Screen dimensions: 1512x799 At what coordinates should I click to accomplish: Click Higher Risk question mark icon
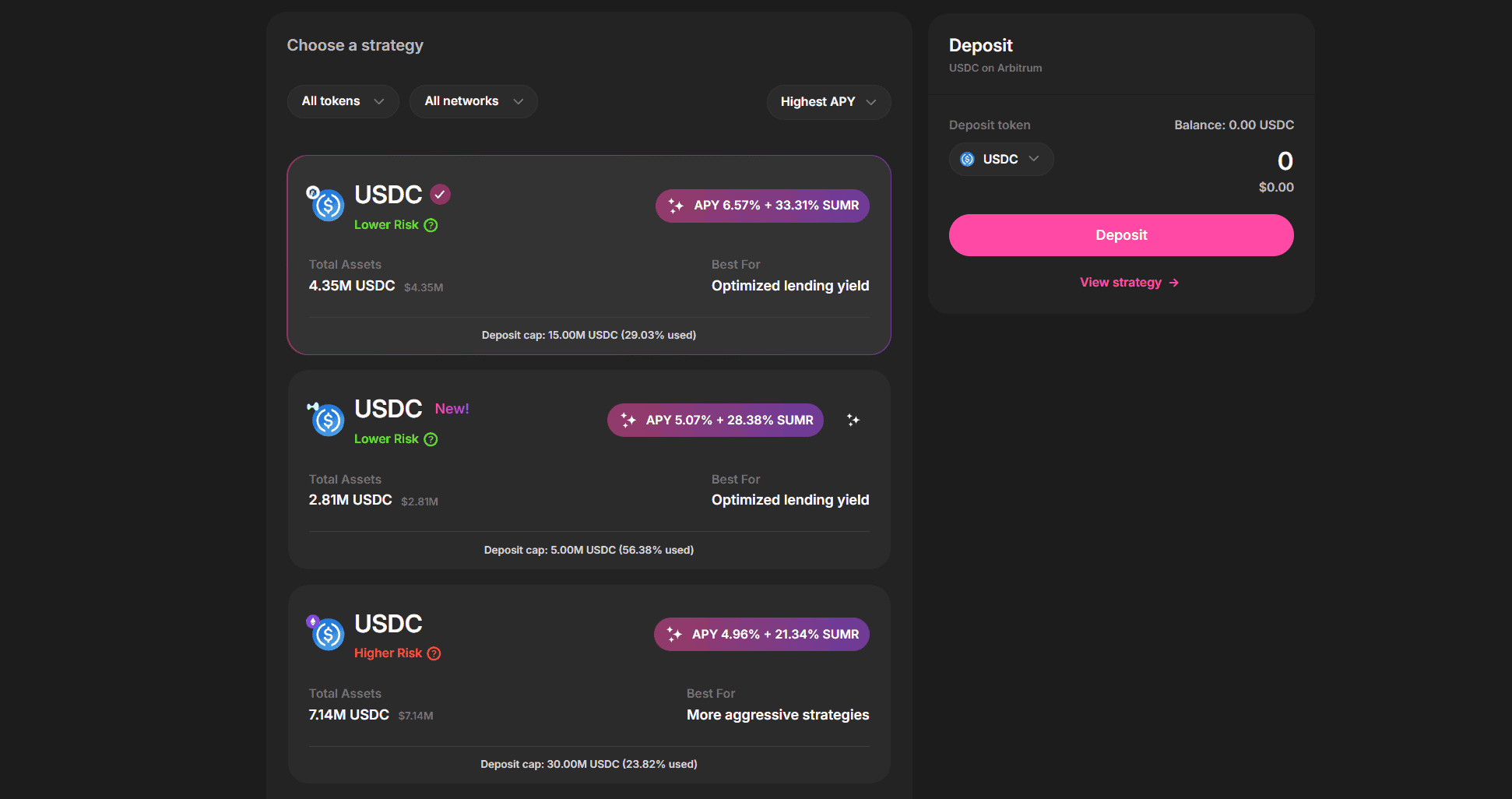(x=434, y=653)
